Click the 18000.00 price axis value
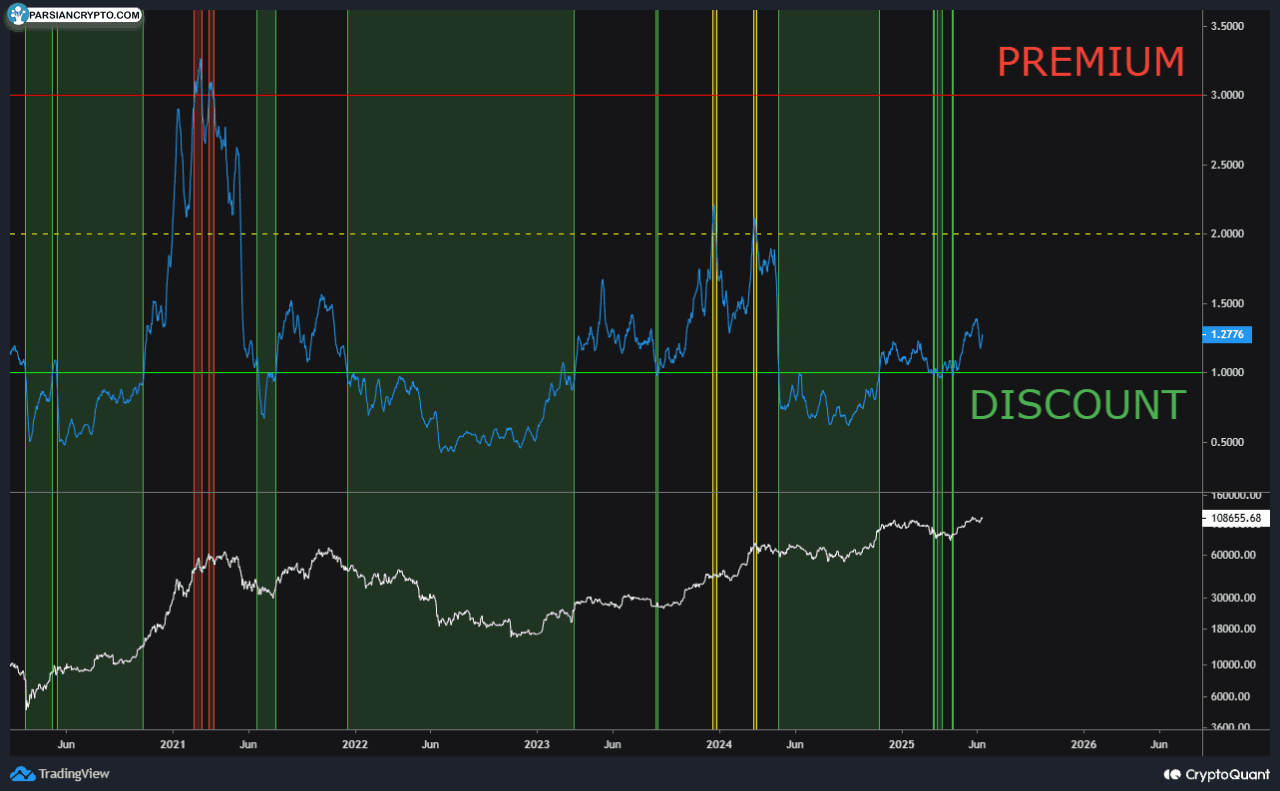Viewport: 1280px width, 791px height. coord(1231,629)
